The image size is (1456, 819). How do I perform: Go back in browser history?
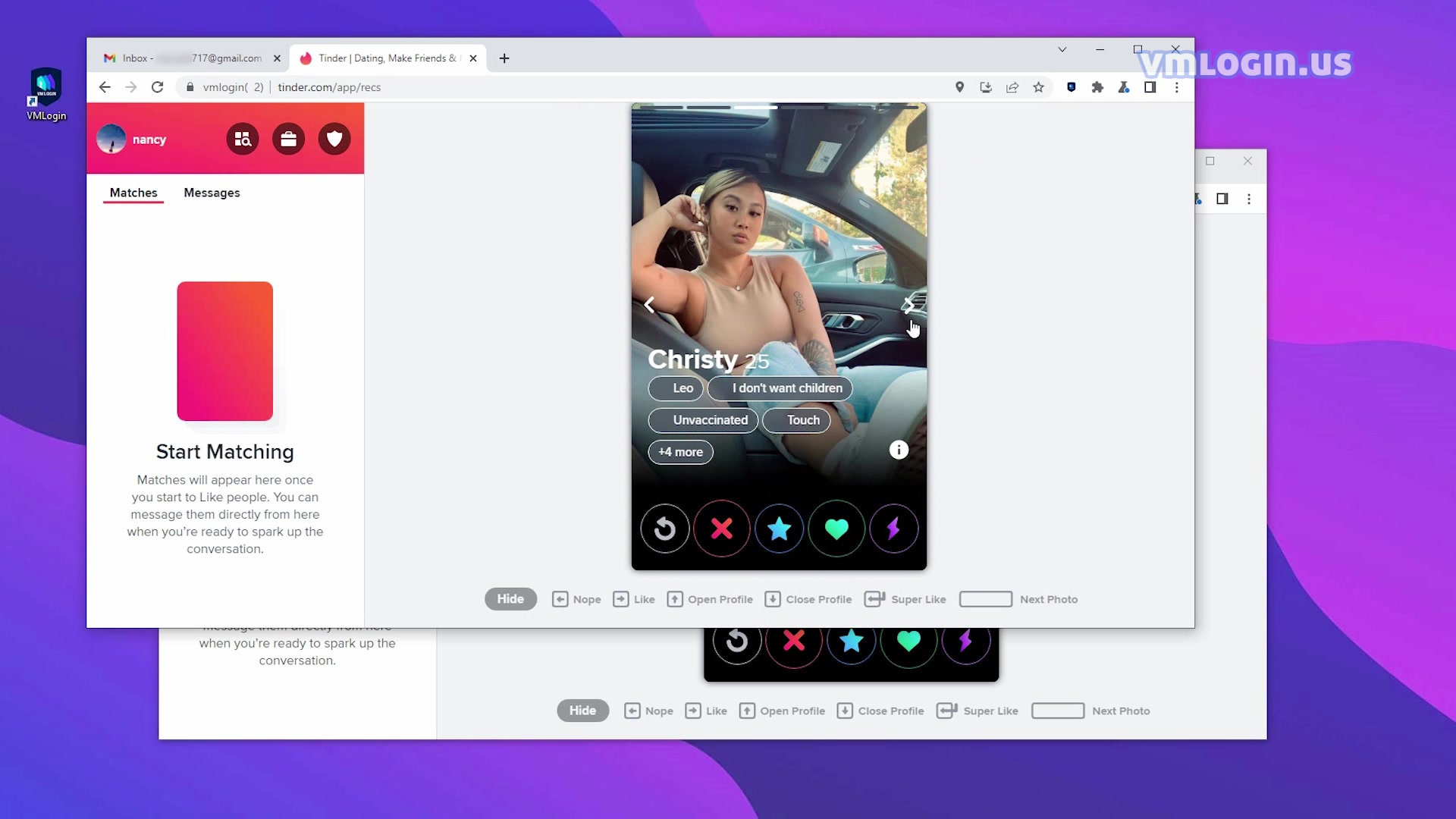tap(105, 87)
